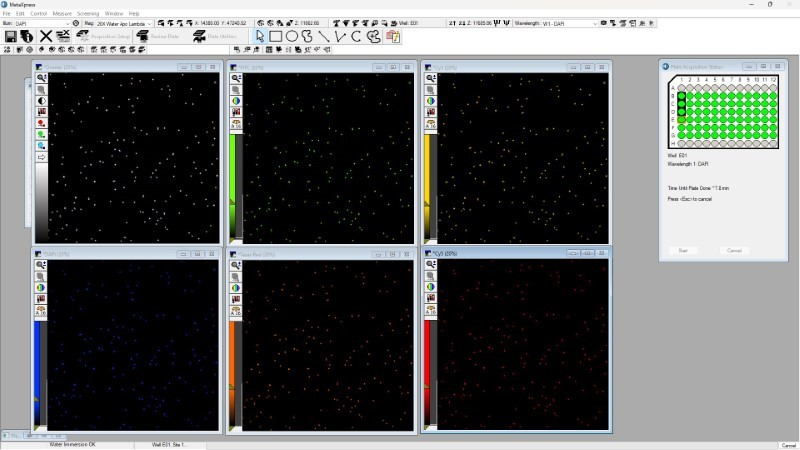
Task: Select the ellipse region tool
Action: (291, 36)
